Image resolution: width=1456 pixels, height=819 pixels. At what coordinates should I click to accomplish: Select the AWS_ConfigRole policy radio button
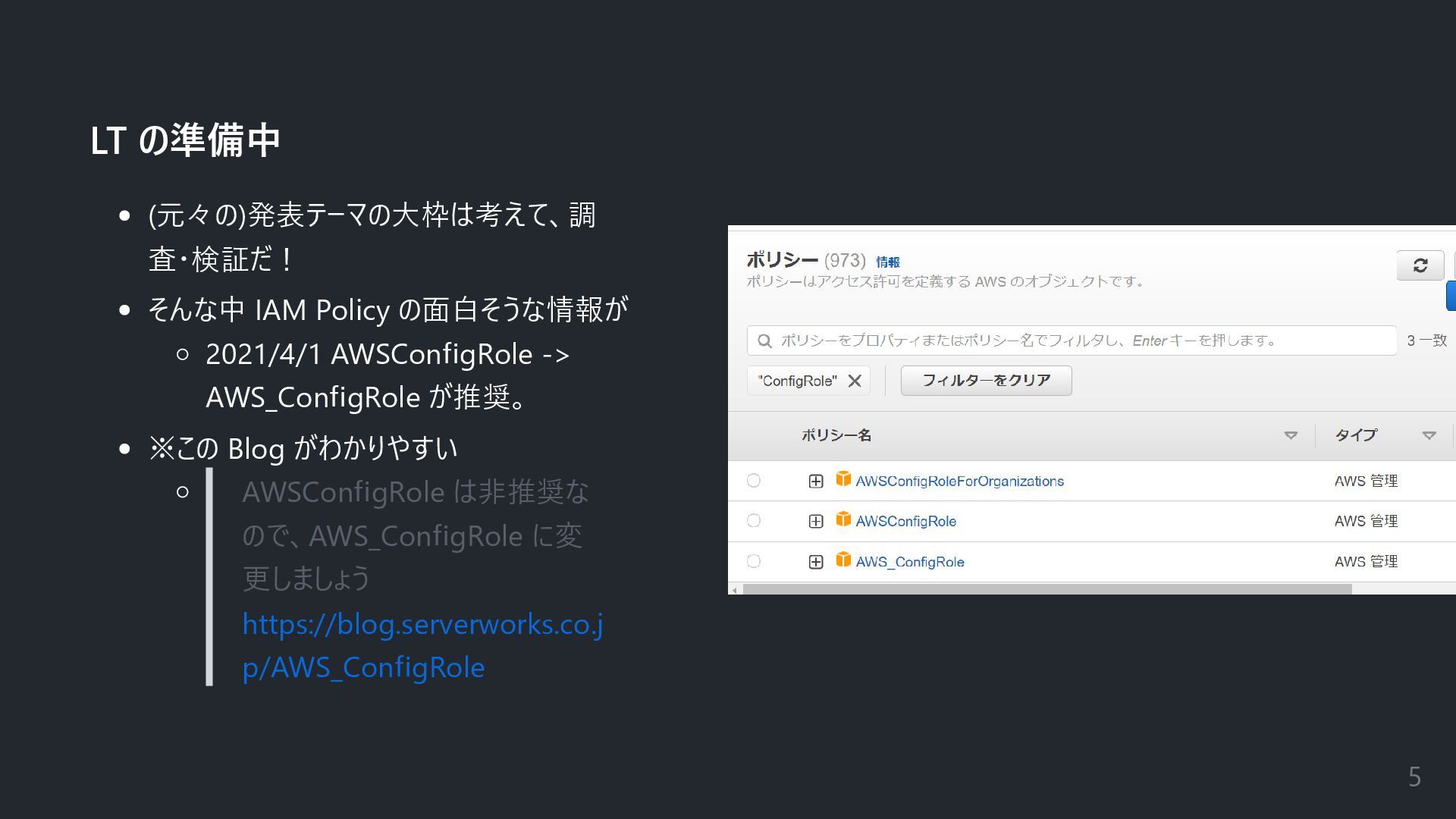753,561
